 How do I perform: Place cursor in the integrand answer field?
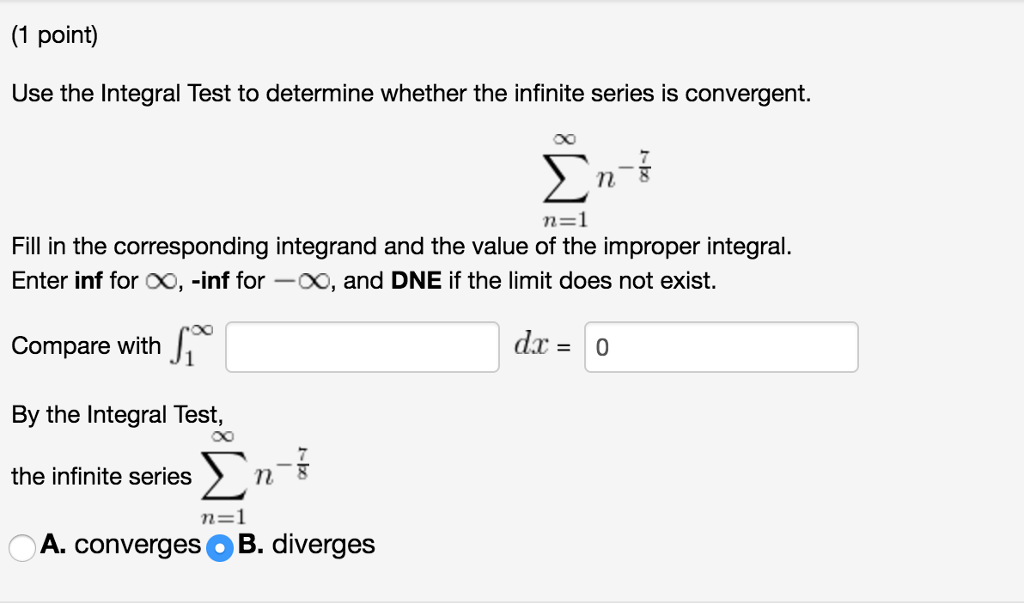click(x=361, y=346)
